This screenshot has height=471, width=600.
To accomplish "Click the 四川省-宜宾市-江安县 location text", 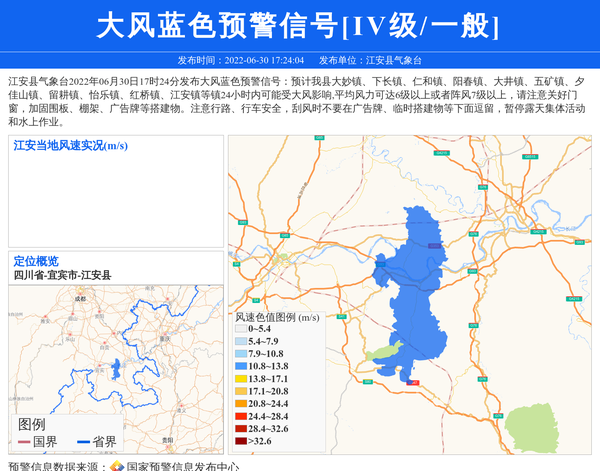I will click(62, 275).
